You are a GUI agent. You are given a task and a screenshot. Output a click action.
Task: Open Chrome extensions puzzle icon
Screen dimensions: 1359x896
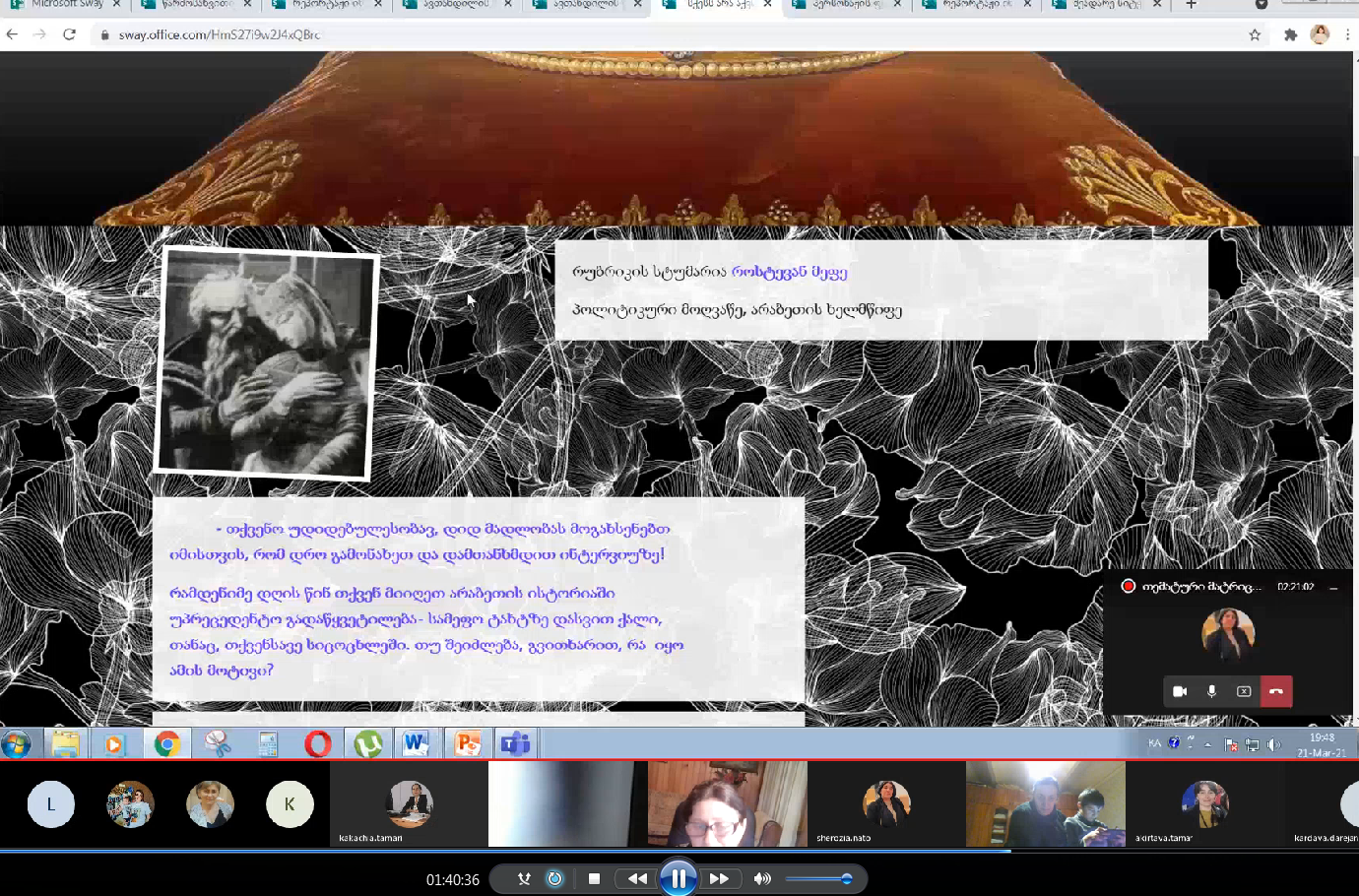click(x=1290, y=34)
